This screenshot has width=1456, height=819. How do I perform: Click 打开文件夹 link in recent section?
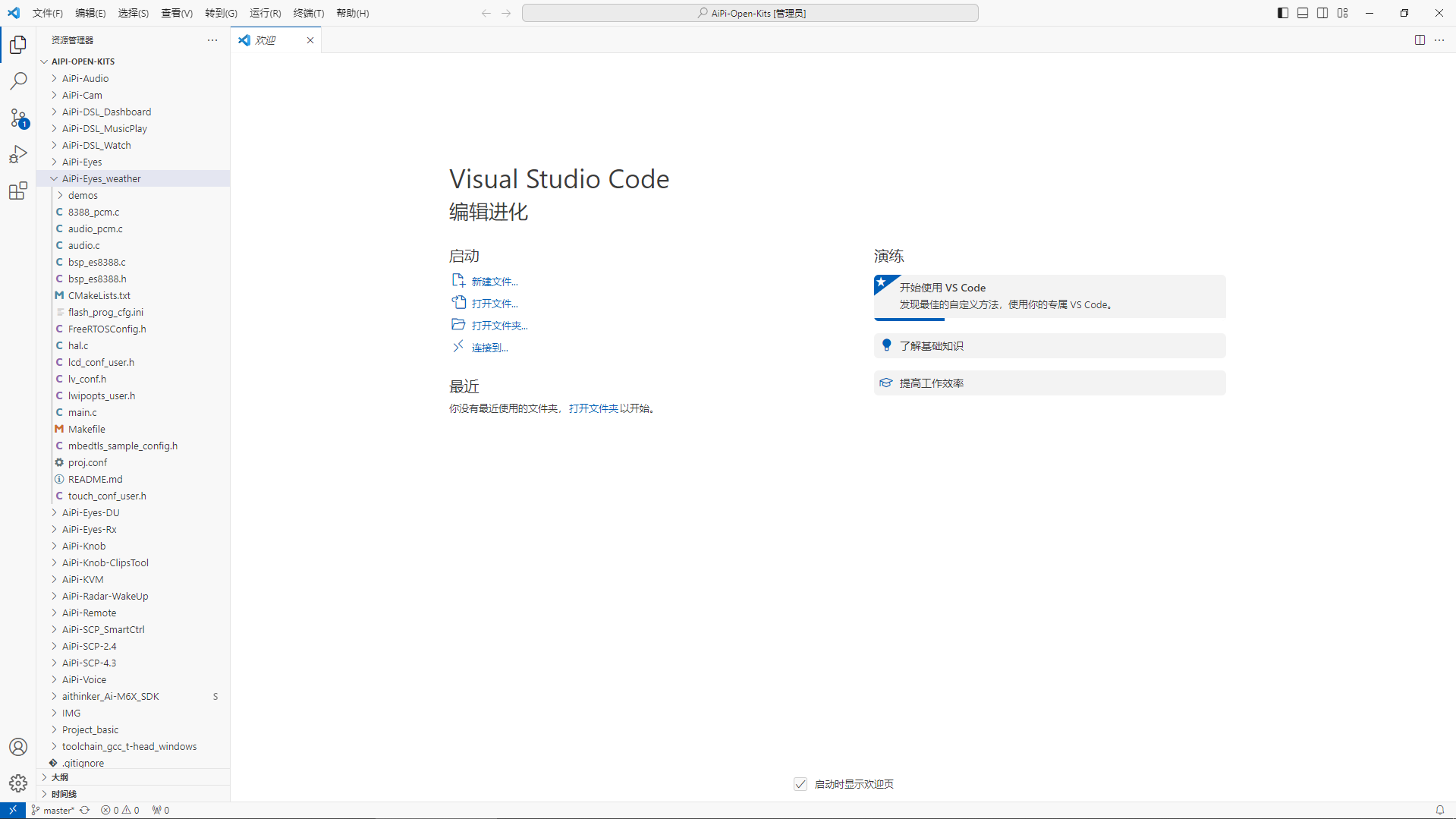coord(593,408)
